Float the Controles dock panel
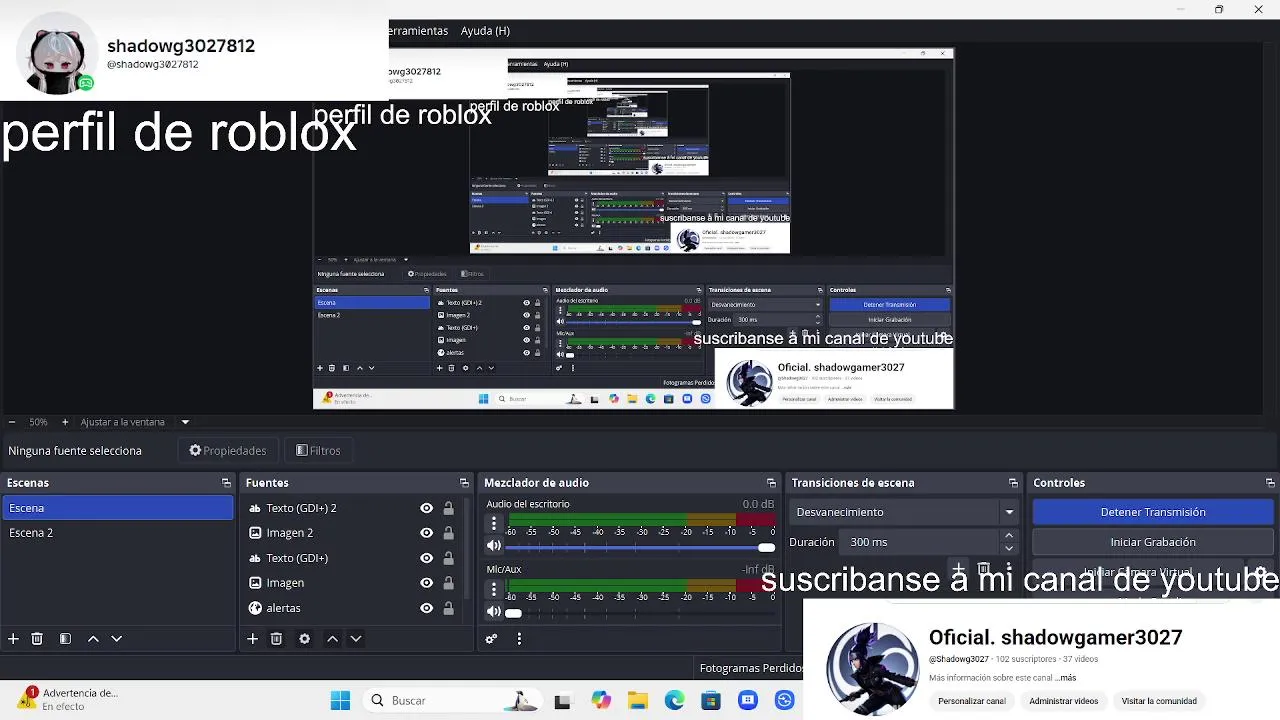Viewport: 1280px width, 720px height. (x=1270, y=483)
